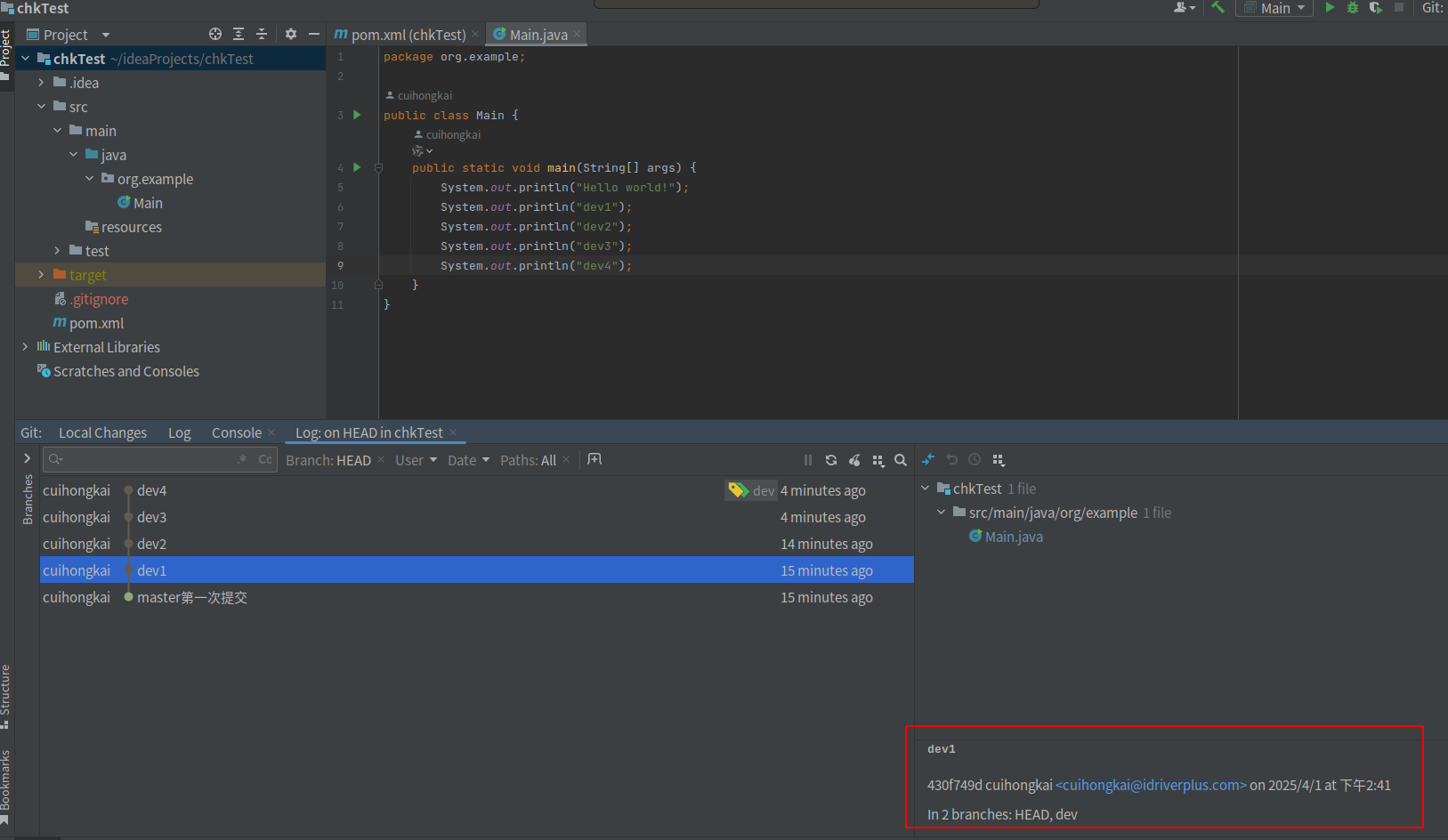This screenshot has height=840, width=1448.
Task: Expand the test folder
Action: tap(57, 250)
